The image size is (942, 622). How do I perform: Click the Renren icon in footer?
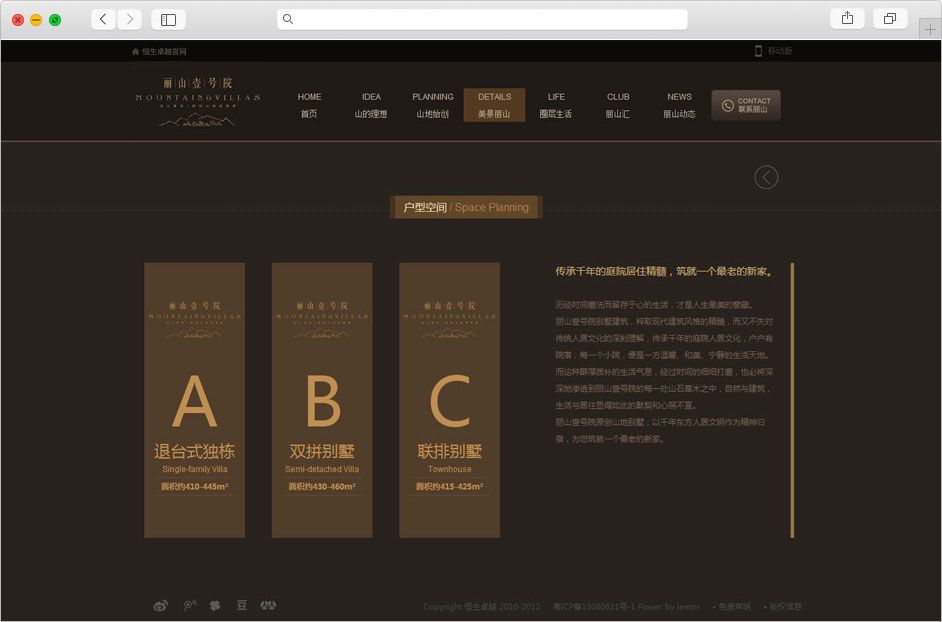[268, 605]
